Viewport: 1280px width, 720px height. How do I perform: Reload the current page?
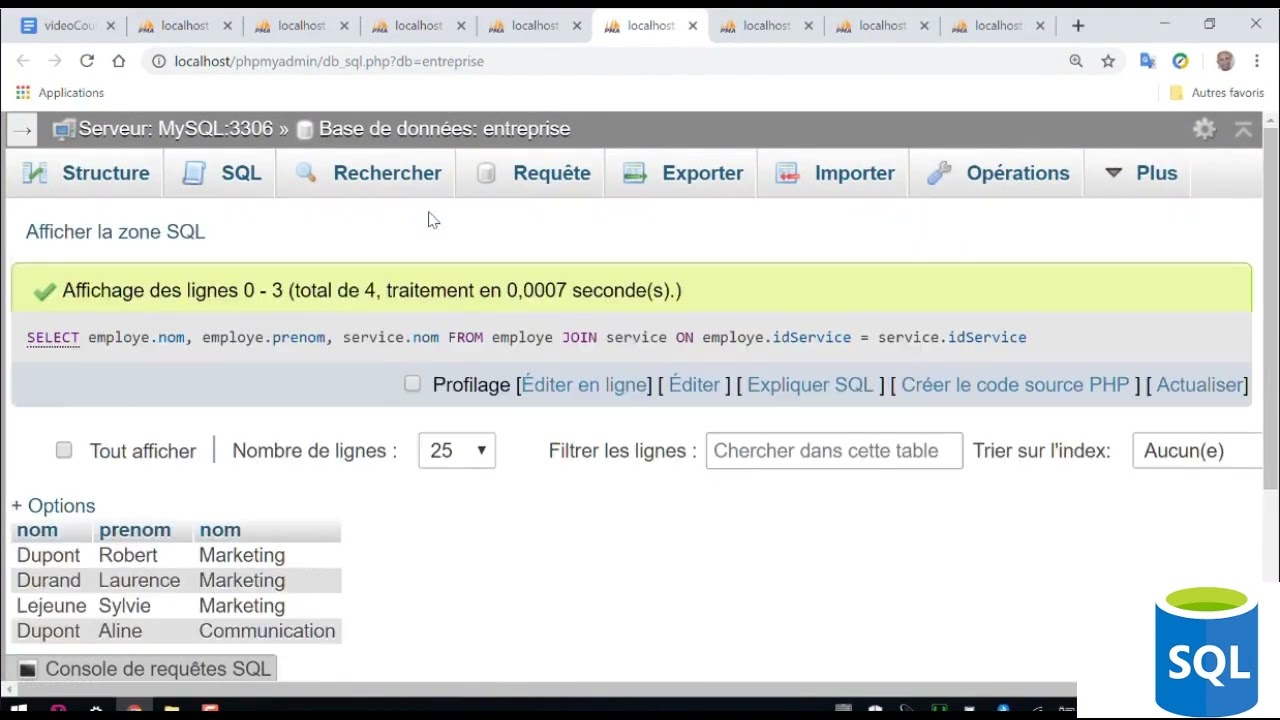coord(87,61)
